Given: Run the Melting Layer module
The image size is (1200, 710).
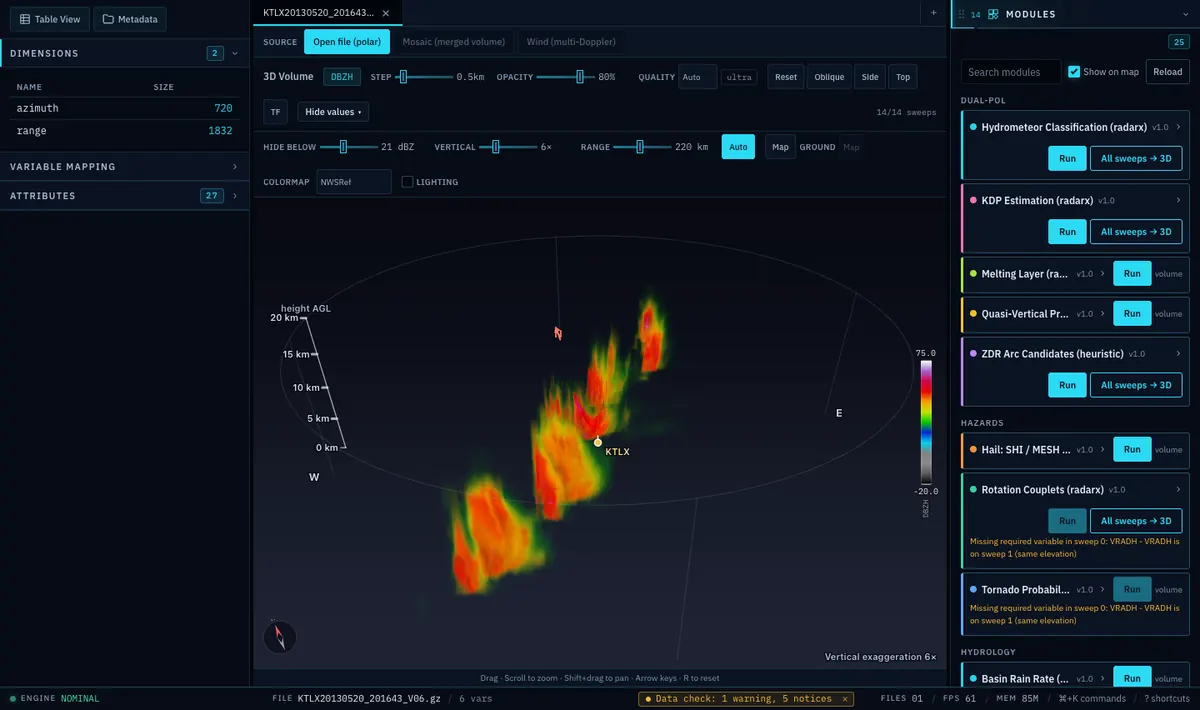Looking at the screenshot, I should coord(1132,273).
